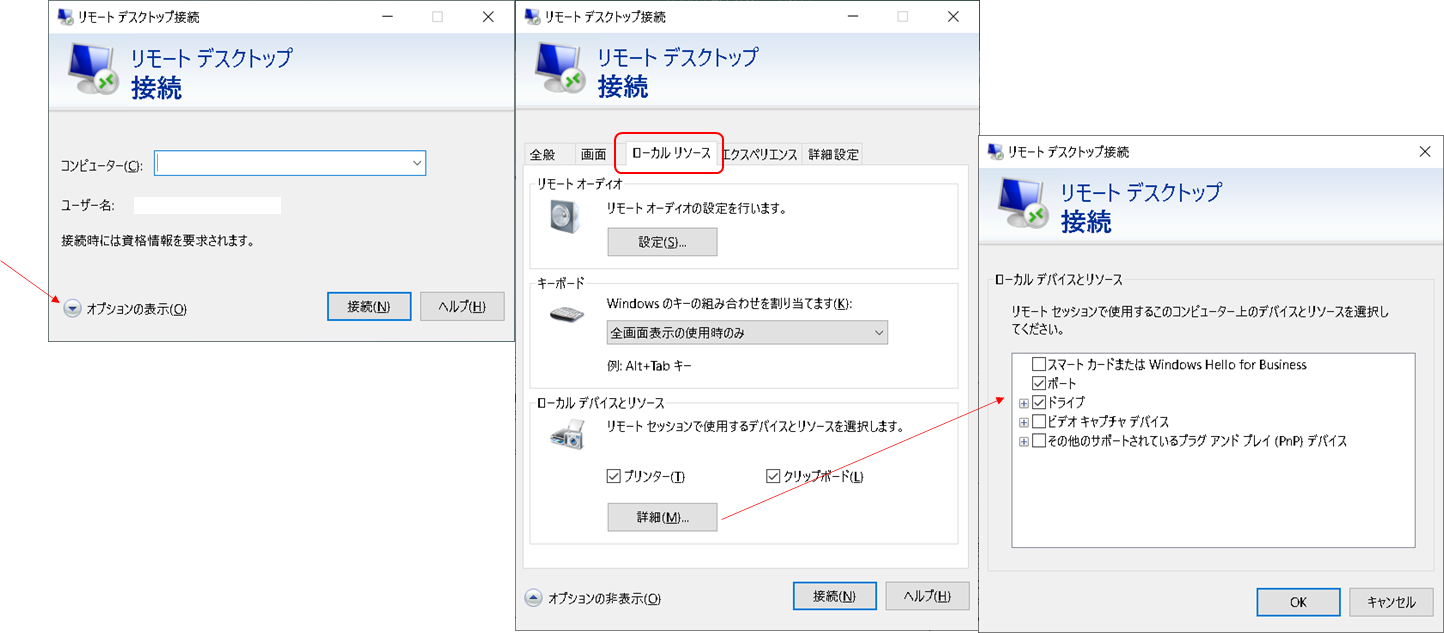Check the ビデオ キャプチャ デバイス checkbox
Image resolution: width=1444 pixels, height=633 pixels.
(1039, 421)
